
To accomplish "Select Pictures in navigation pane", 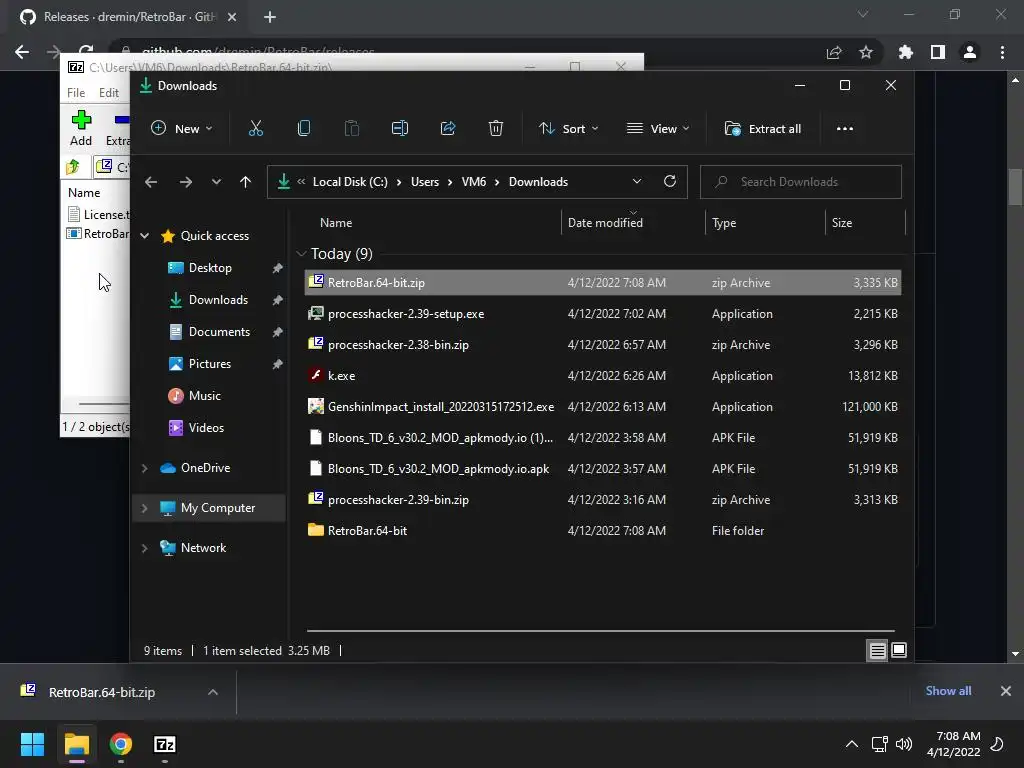I will (x=210, y=364).
